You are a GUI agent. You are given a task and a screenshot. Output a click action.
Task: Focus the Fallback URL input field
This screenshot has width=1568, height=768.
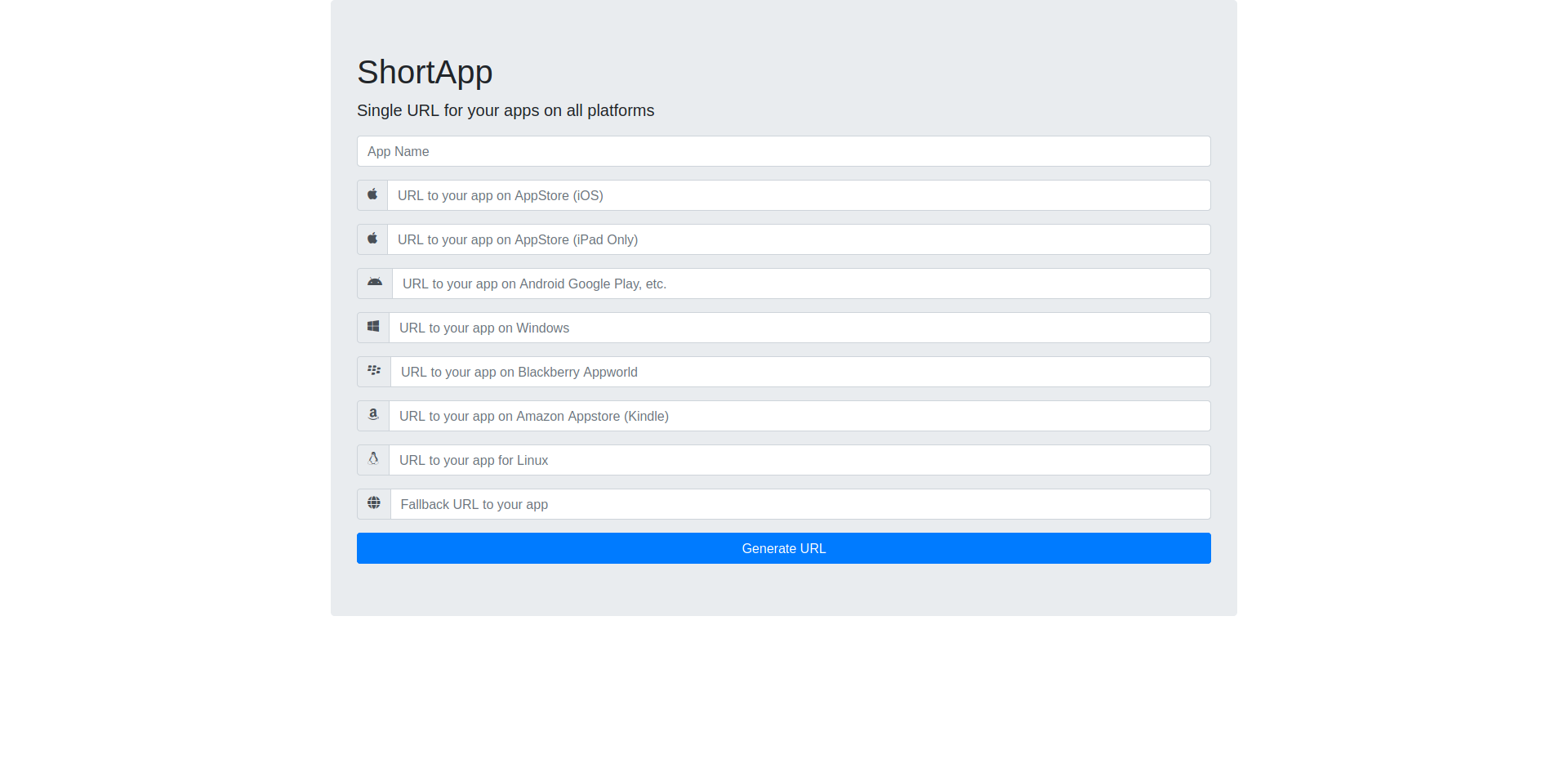pyautogui.click(x=800, y=504)
